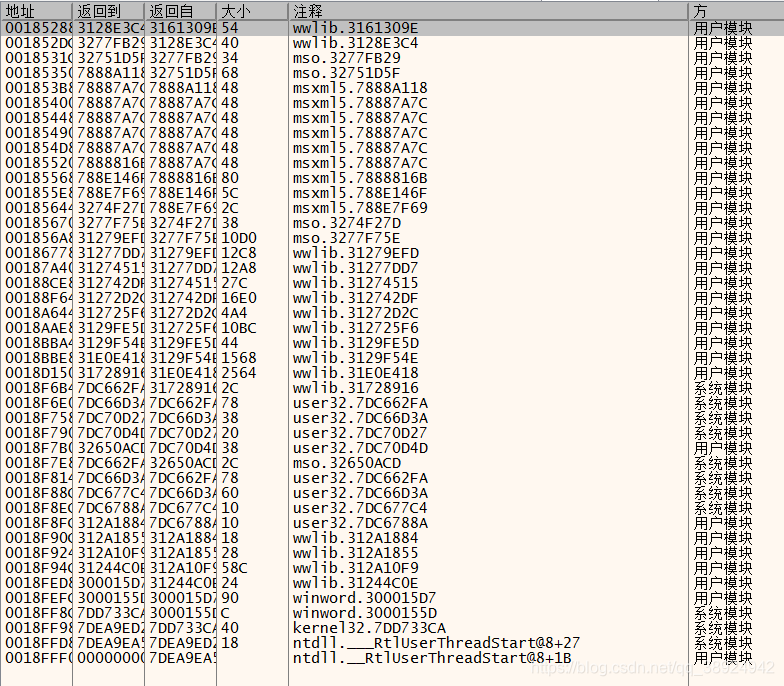Click the msxml5.7888816B comment entry

(360, 178)
